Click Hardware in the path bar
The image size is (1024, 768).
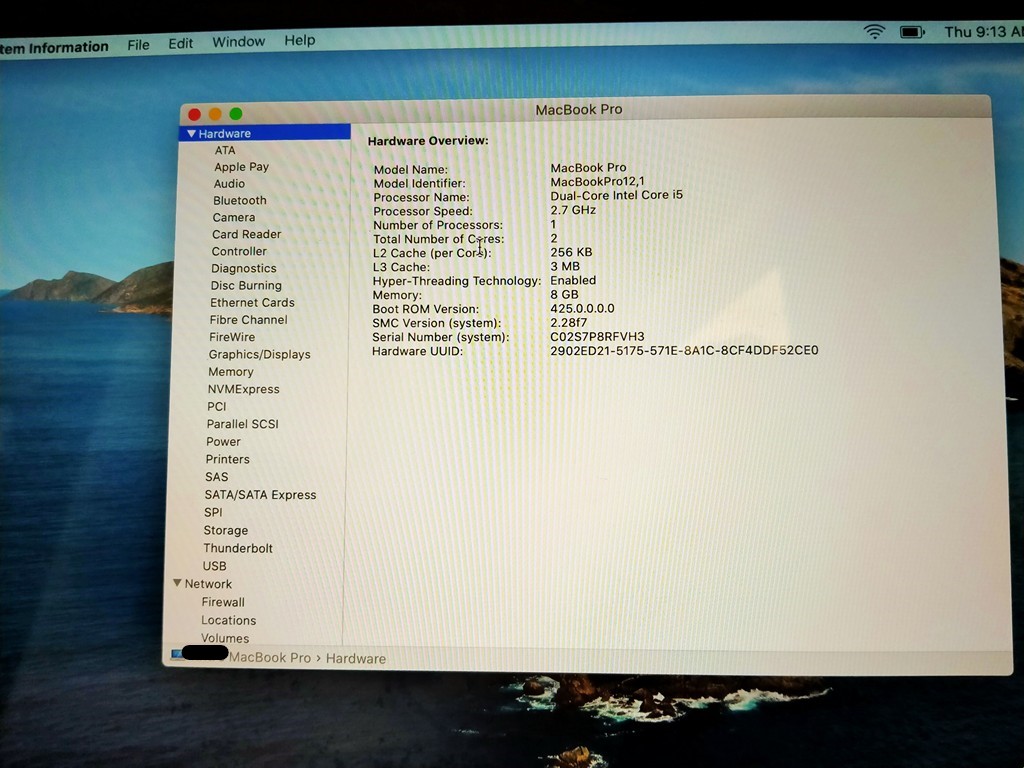coord(356,658)
